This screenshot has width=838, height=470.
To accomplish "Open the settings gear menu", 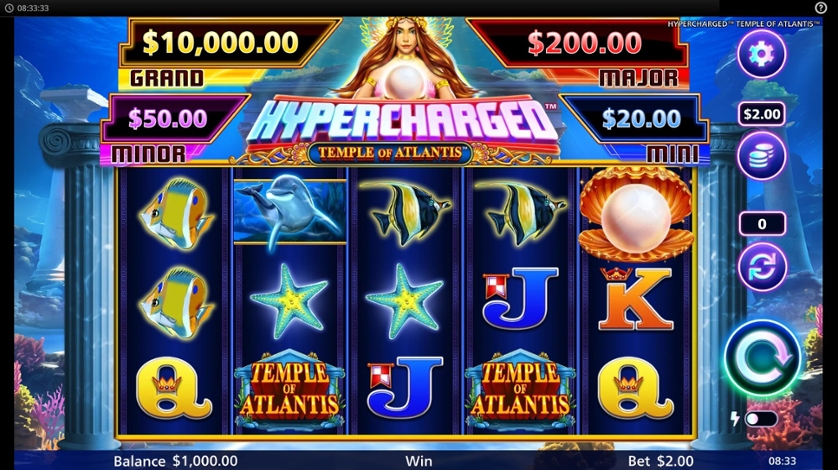I will [x=762, y=53].
